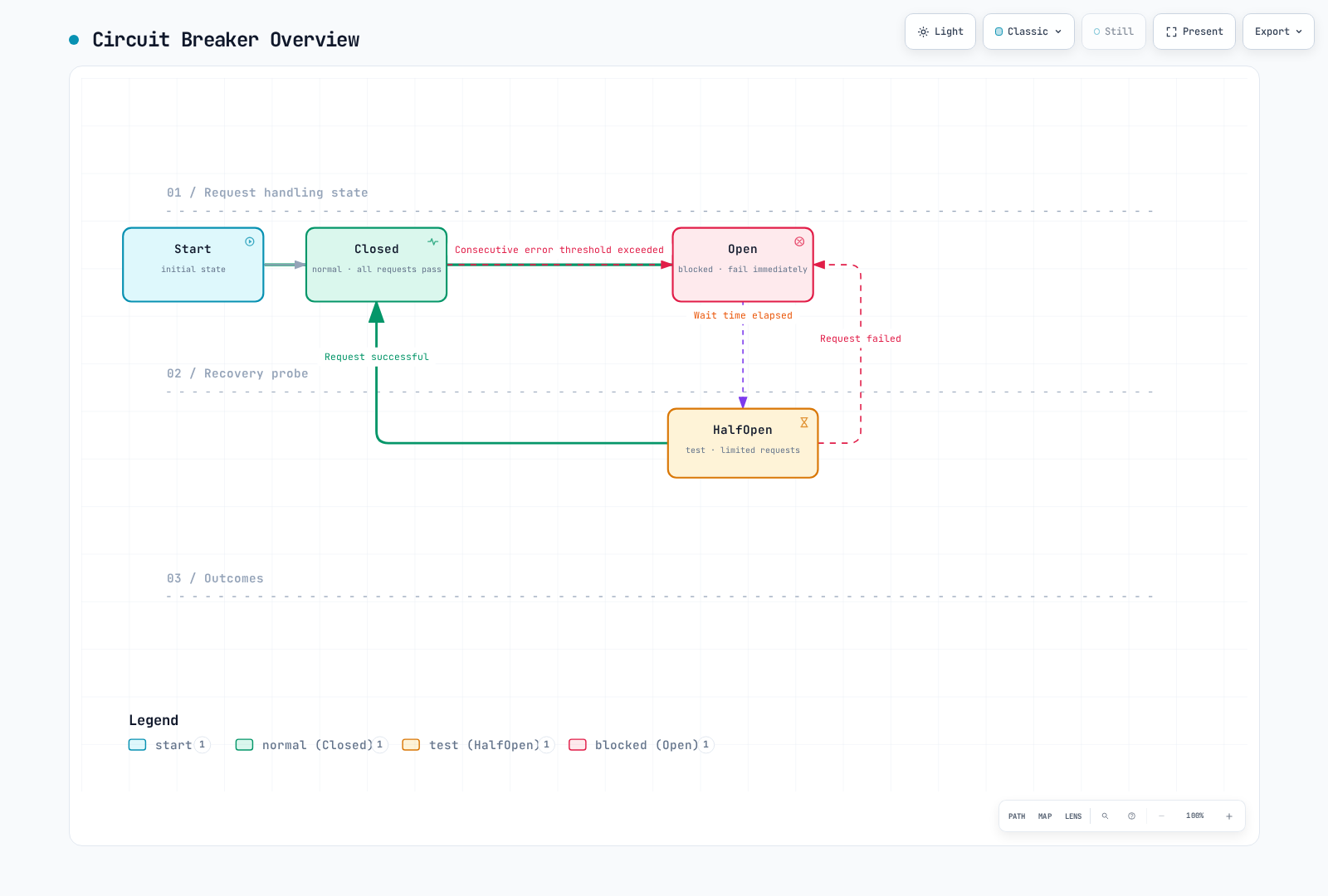Screen dimensions: 1328x896
Task: Switch to PATH view mode
Action: (x=1017, y=816)
